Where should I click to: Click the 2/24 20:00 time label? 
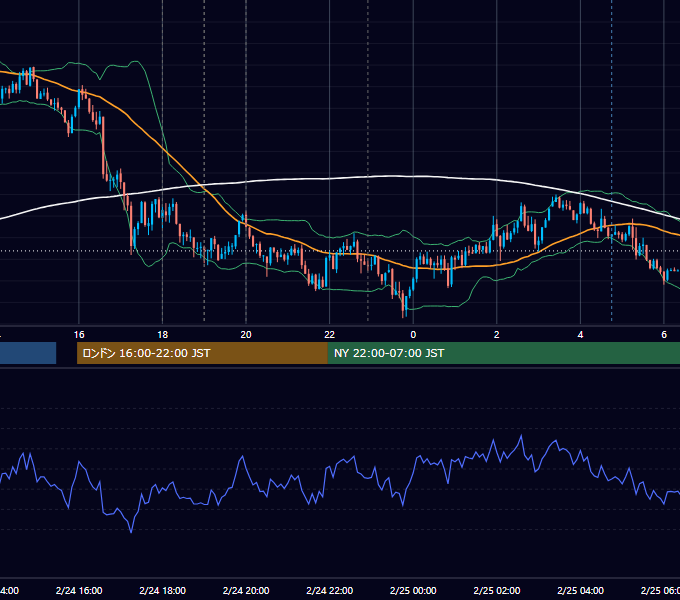tap(246, 590)
